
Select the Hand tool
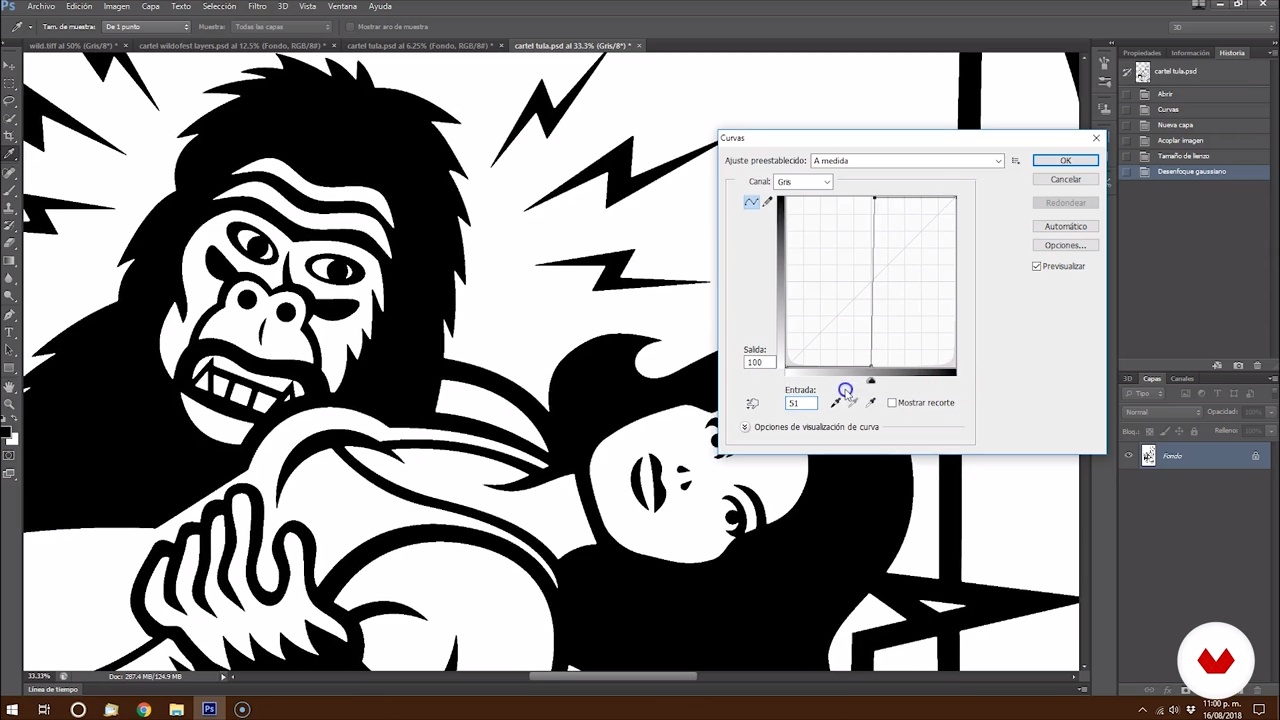tap(9, 386)
